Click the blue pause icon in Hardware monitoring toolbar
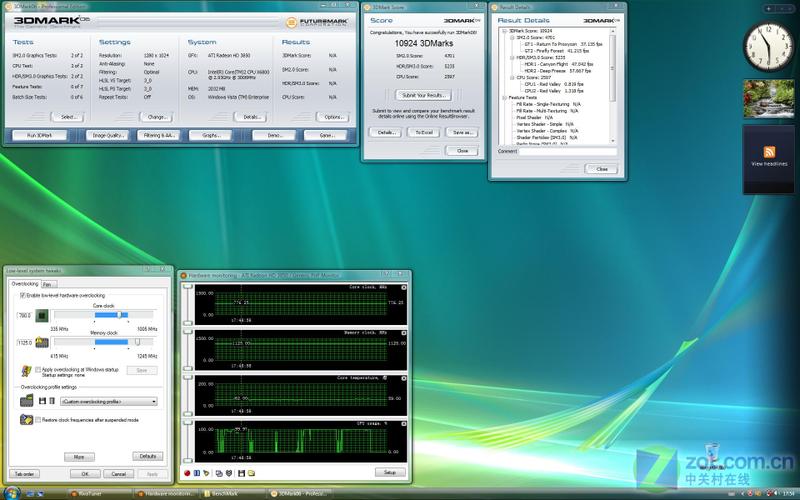 point(197,473)
